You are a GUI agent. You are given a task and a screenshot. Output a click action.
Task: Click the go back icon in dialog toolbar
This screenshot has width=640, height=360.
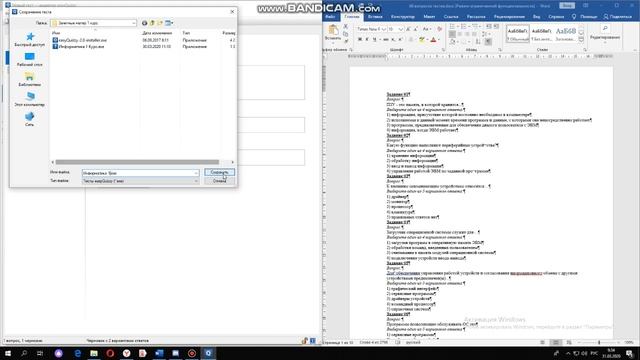click(144, 23)
